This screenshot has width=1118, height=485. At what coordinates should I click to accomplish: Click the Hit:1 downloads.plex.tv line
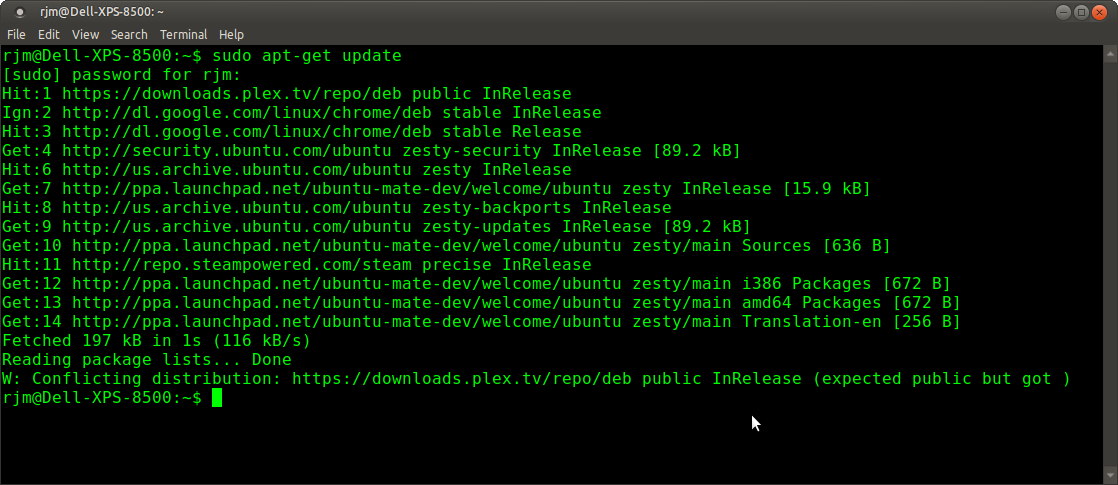click(x=287, y=93)
